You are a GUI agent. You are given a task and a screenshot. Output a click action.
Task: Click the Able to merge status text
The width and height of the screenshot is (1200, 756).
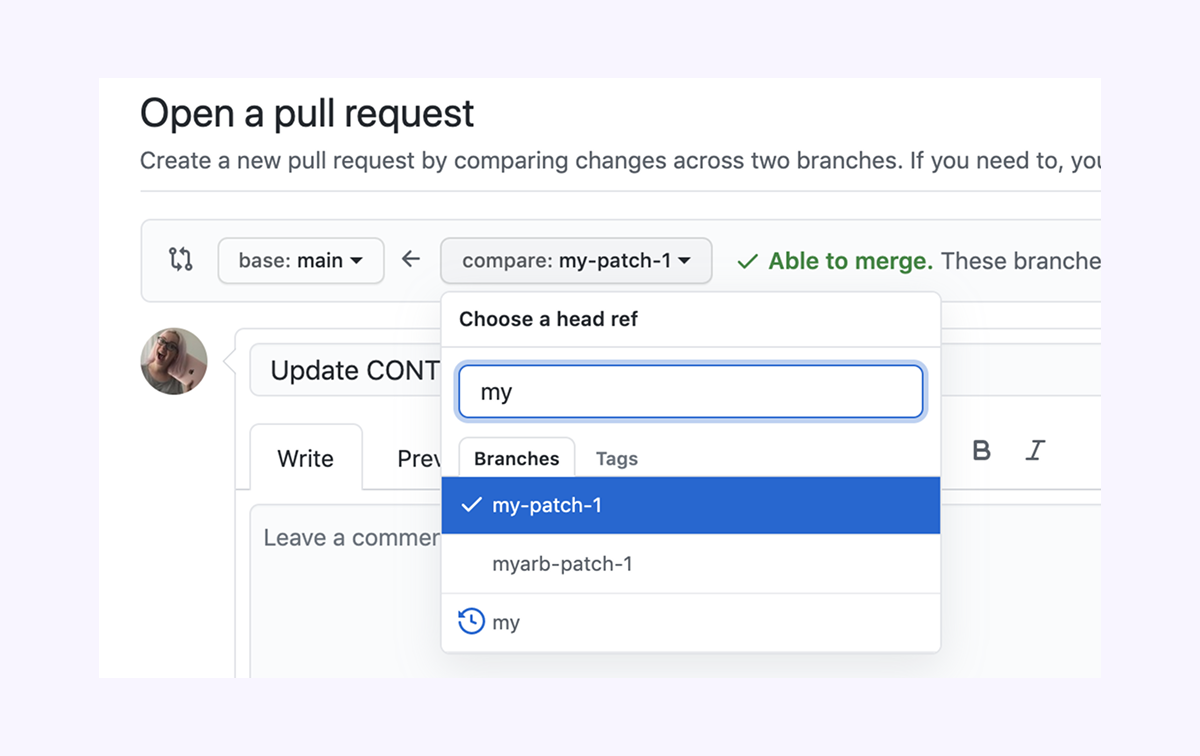click(851, 261)
